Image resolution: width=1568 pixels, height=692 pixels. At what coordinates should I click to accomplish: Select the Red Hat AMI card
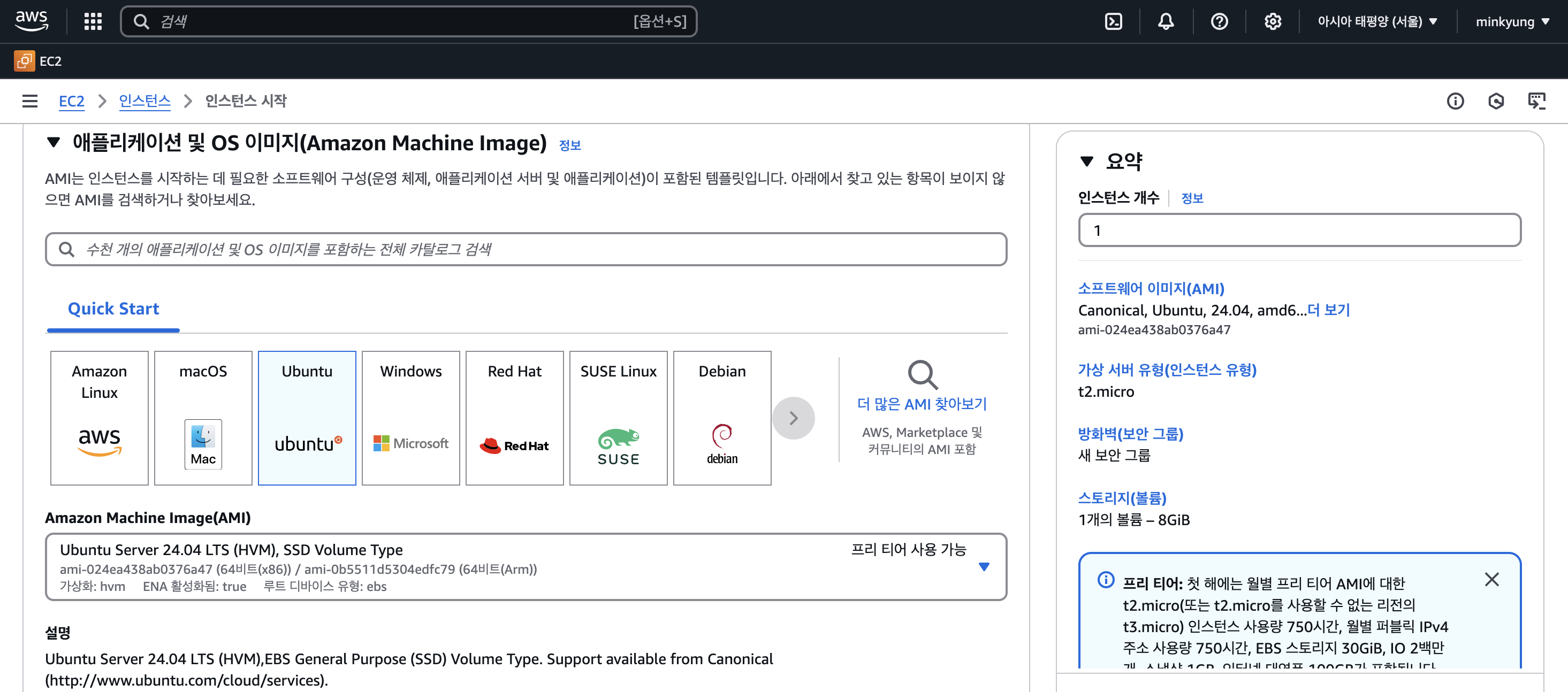pyautogui.click(x=515, y=418)
